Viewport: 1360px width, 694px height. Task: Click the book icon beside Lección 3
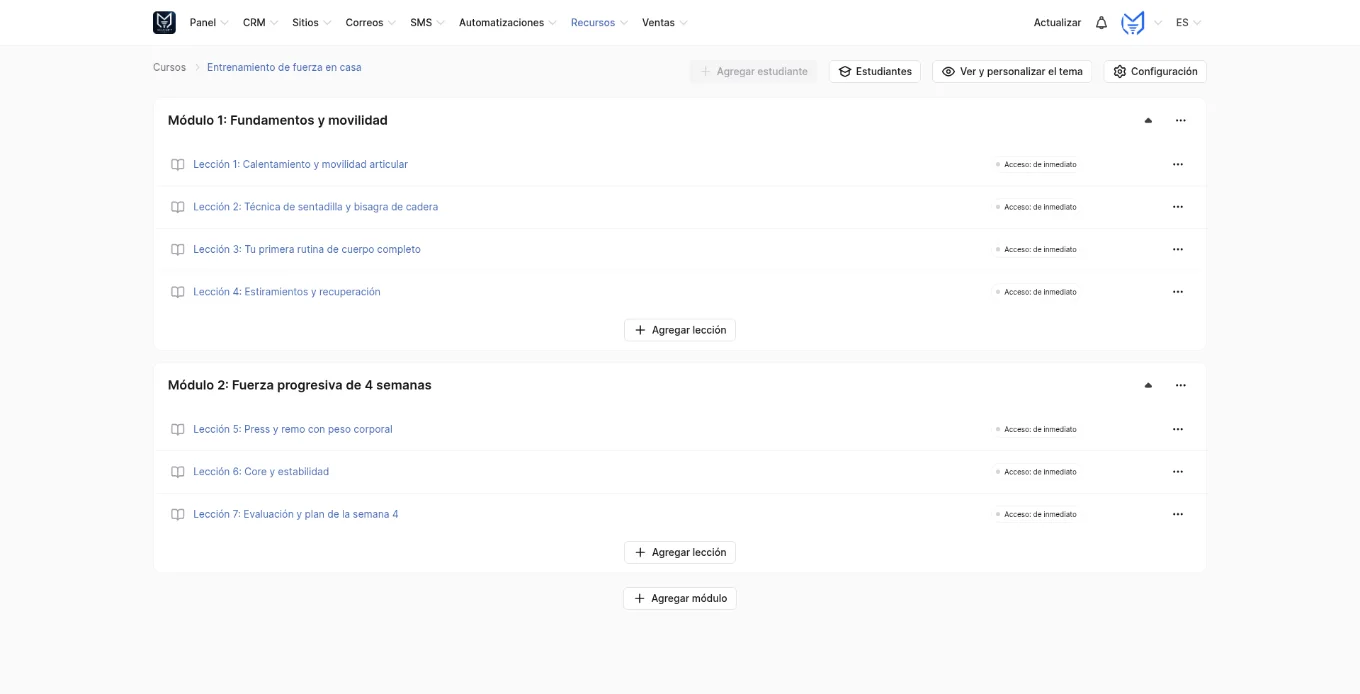(x=178, y=249)
